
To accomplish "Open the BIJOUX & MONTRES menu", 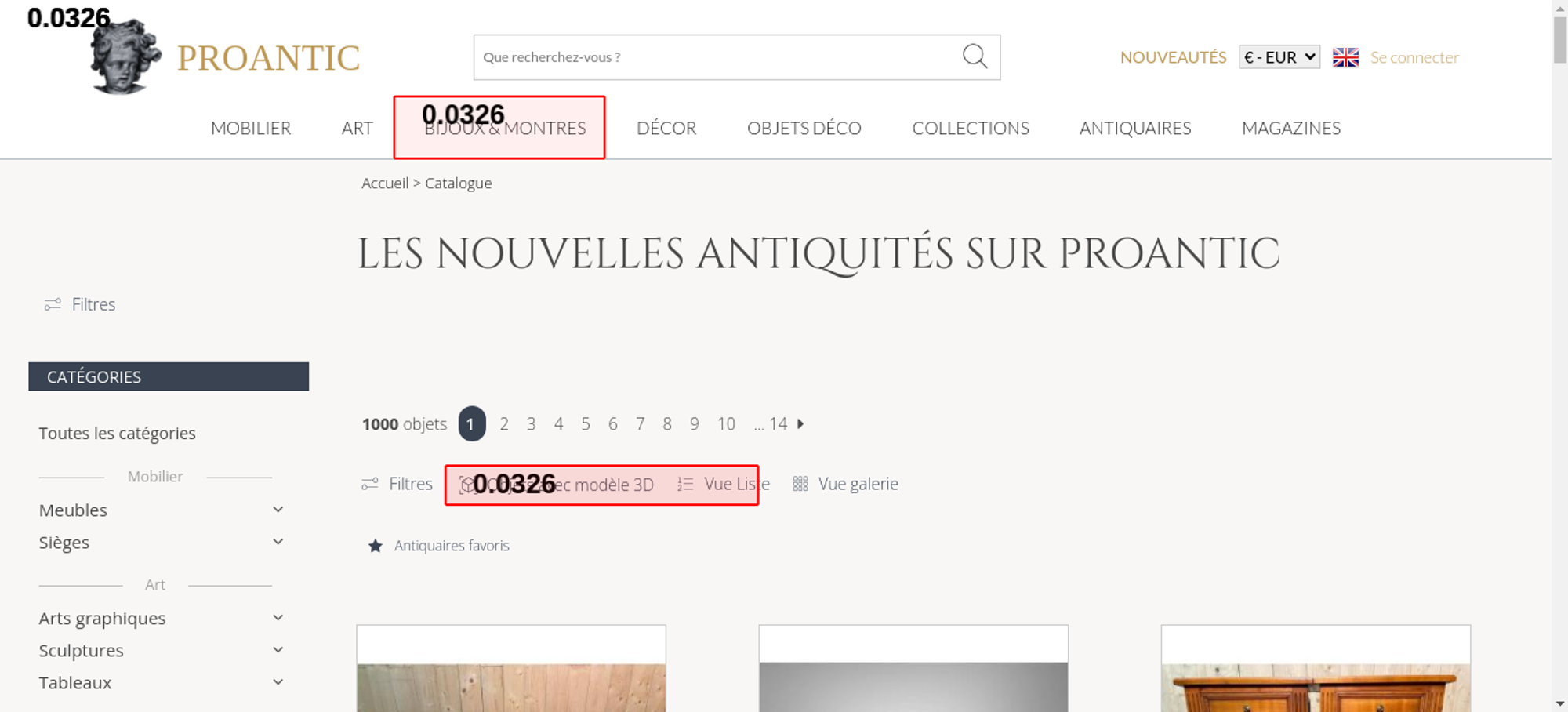I will 506,128.
